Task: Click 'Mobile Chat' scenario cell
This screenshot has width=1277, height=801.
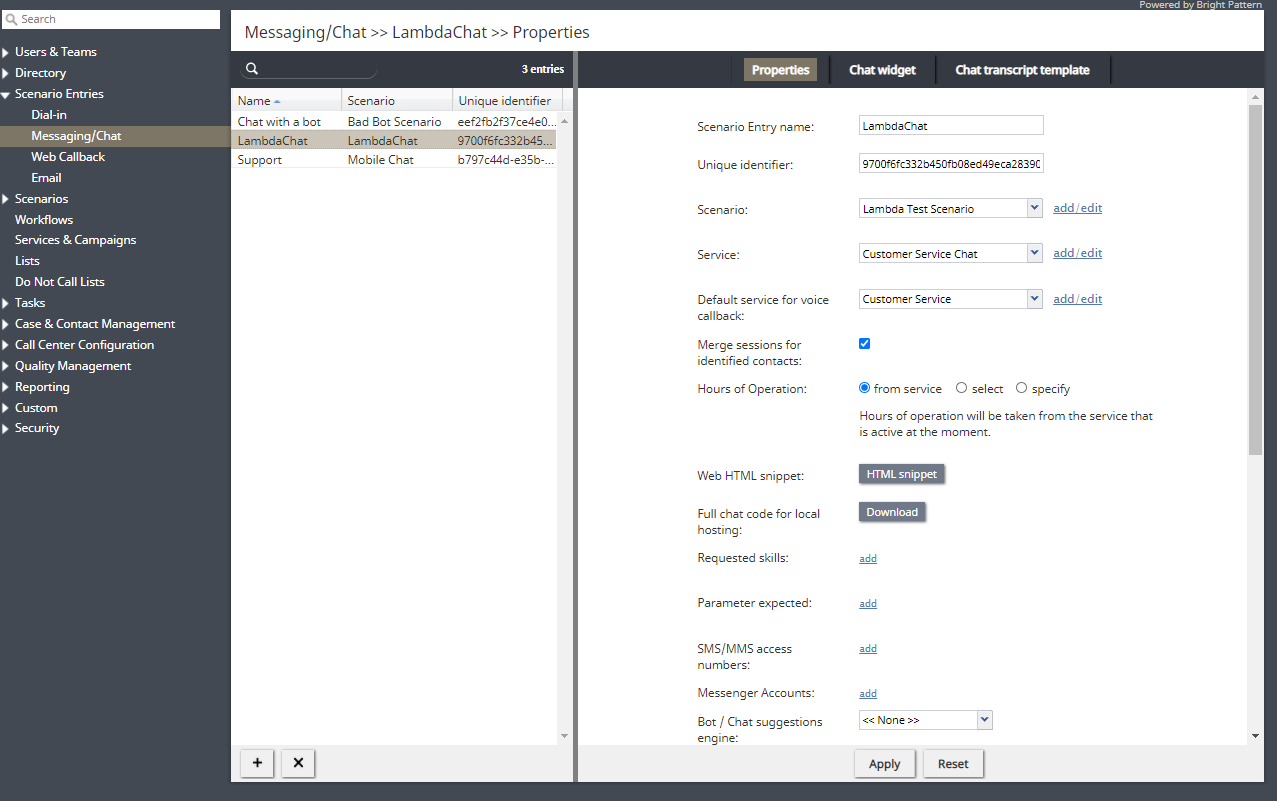Action: (380, 160)
